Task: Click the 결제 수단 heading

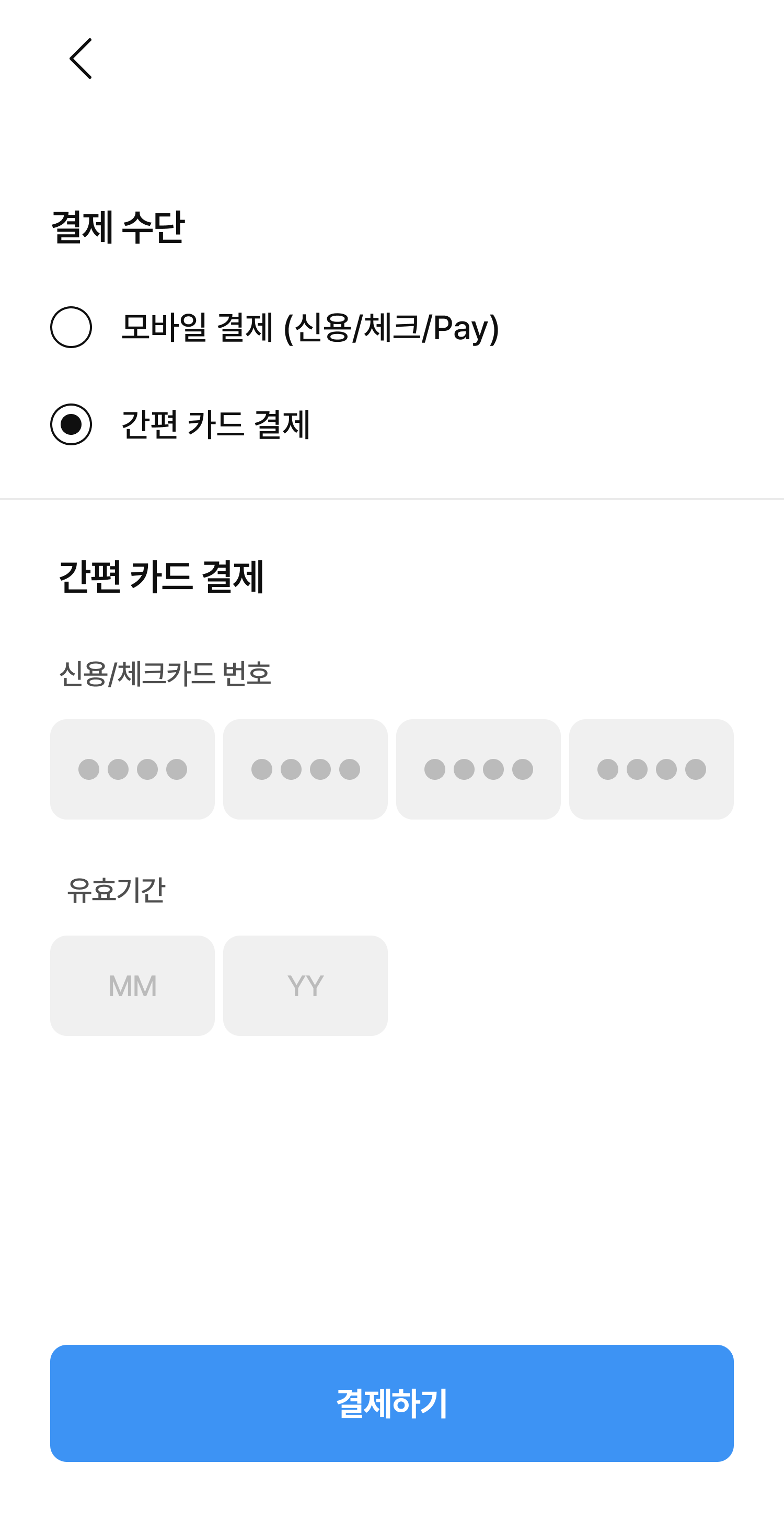Action: (x=118, y=227)
